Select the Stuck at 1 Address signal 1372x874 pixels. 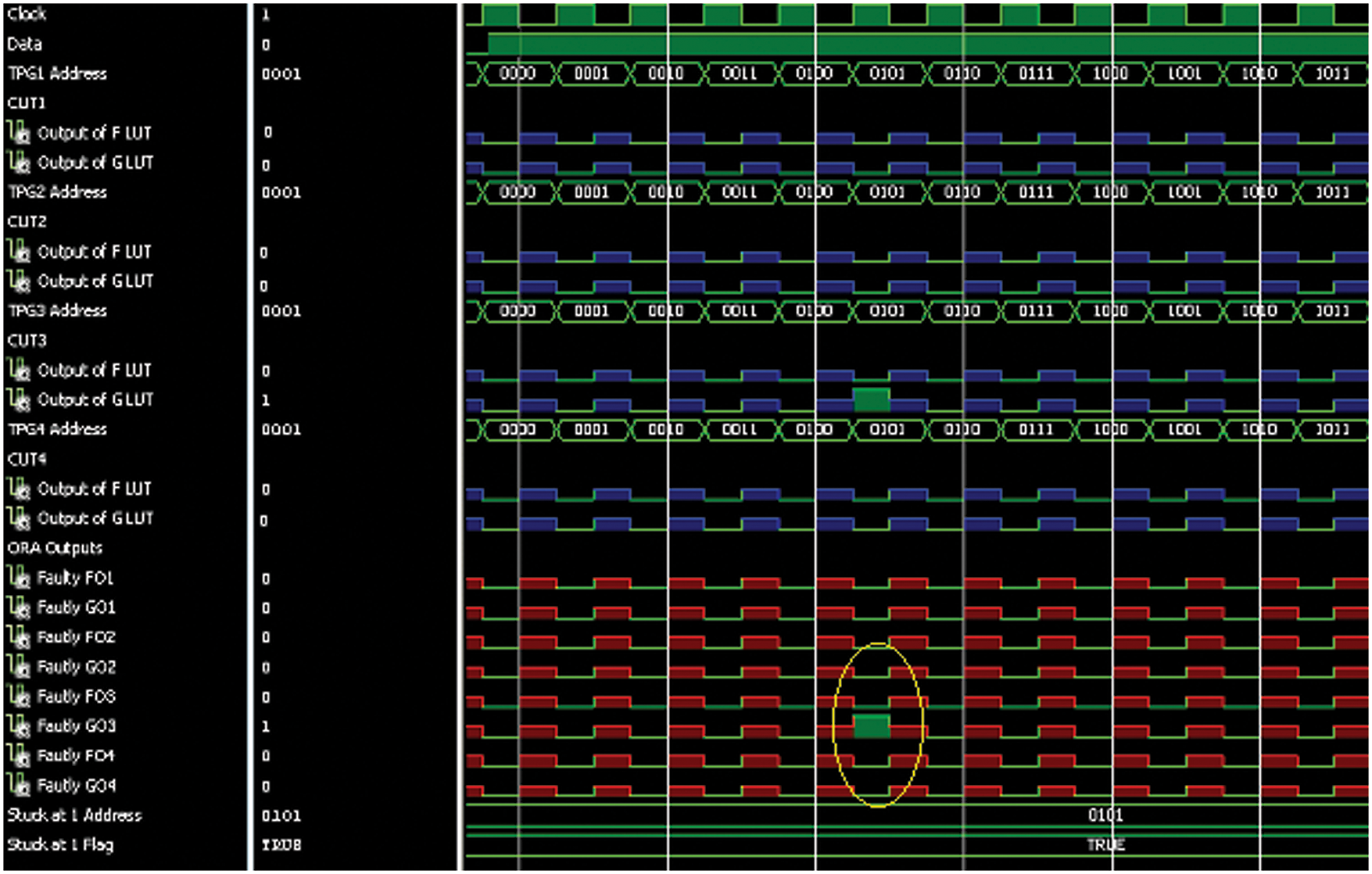click(74, 815)
